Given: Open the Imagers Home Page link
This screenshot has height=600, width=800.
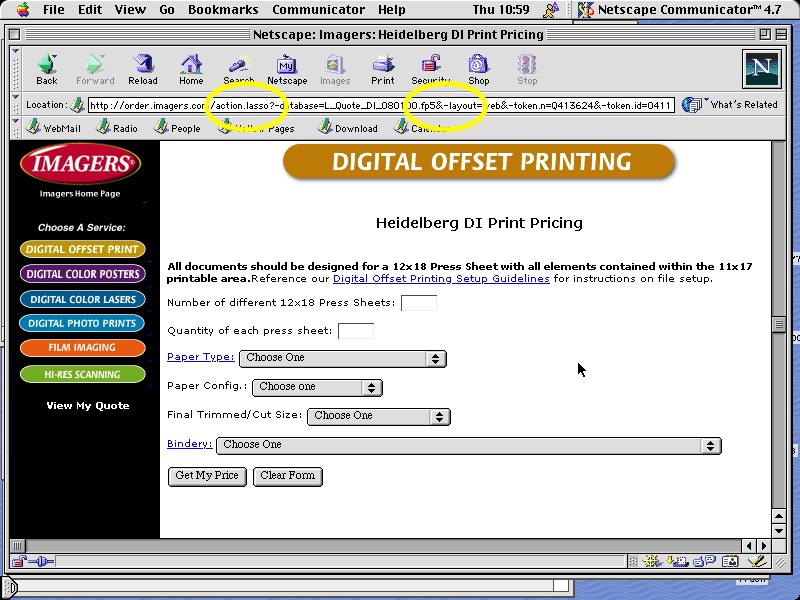Looking at the screenshot, I should coord(80,193).
